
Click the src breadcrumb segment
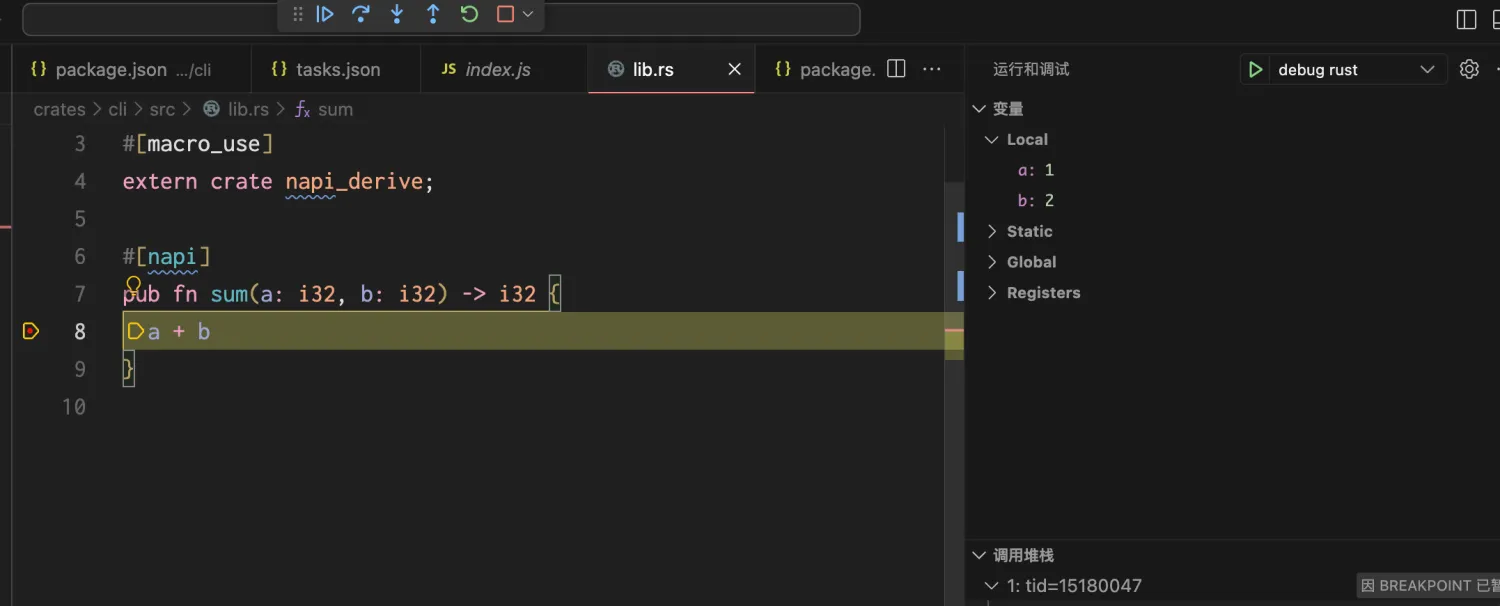tap(162, 109)
